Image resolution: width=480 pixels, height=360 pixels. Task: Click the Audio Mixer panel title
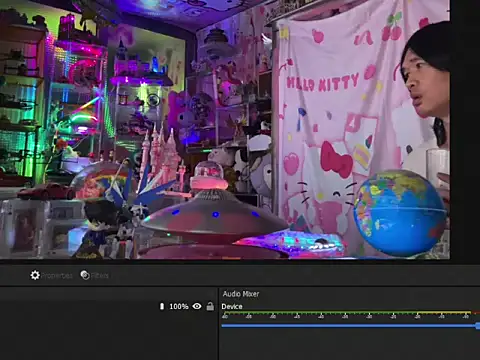(x=241, y=294)
